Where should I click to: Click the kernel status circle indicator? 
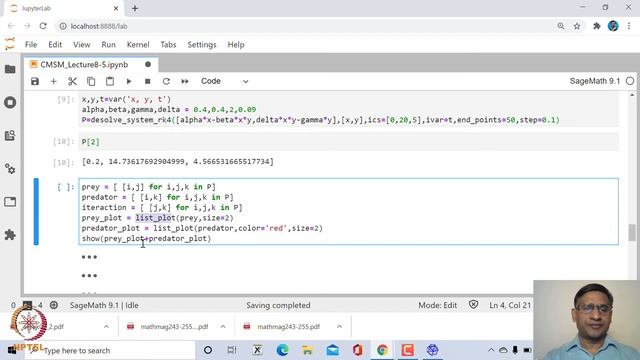(630, 81)
